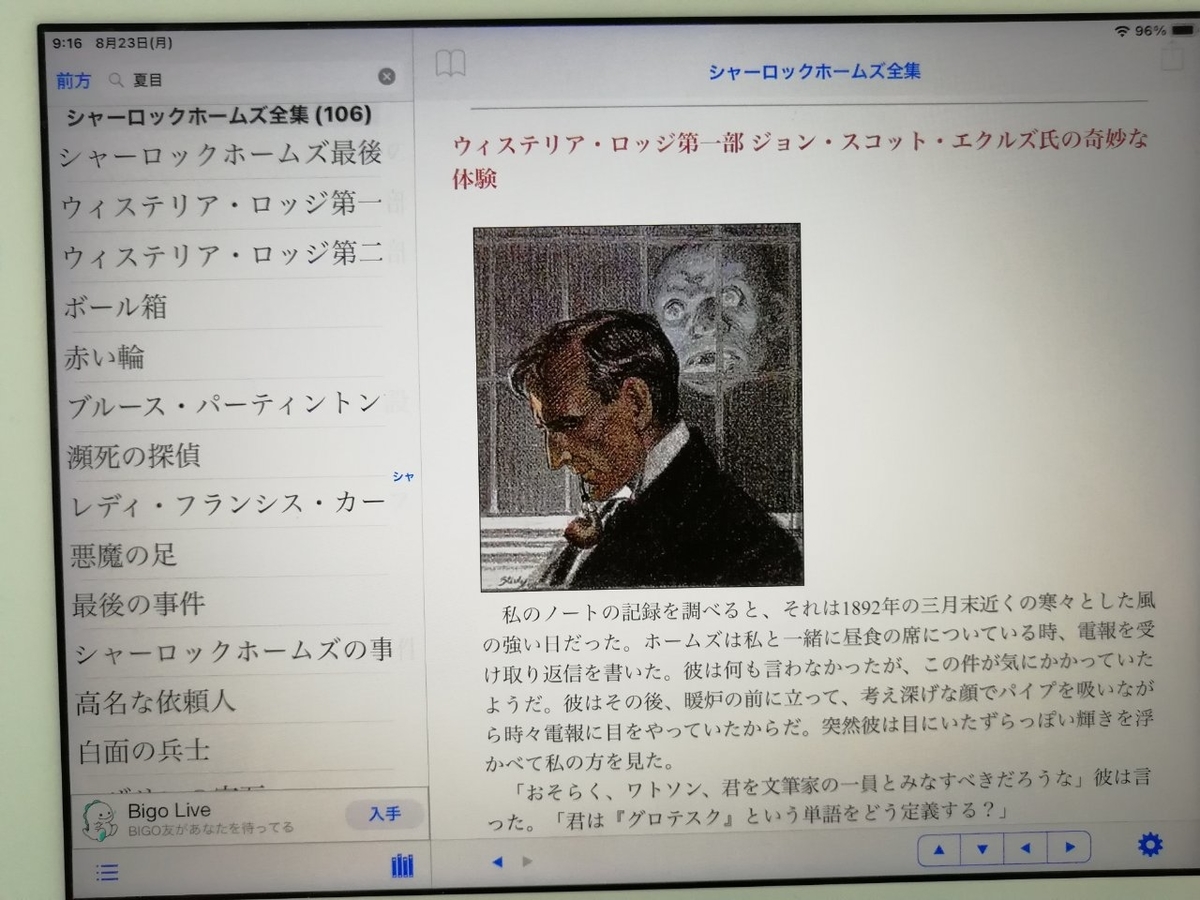Go back with small left arrow
The height and width of the screenshot is (900, 1200).
pyautogui.click(x=497, y=861)
